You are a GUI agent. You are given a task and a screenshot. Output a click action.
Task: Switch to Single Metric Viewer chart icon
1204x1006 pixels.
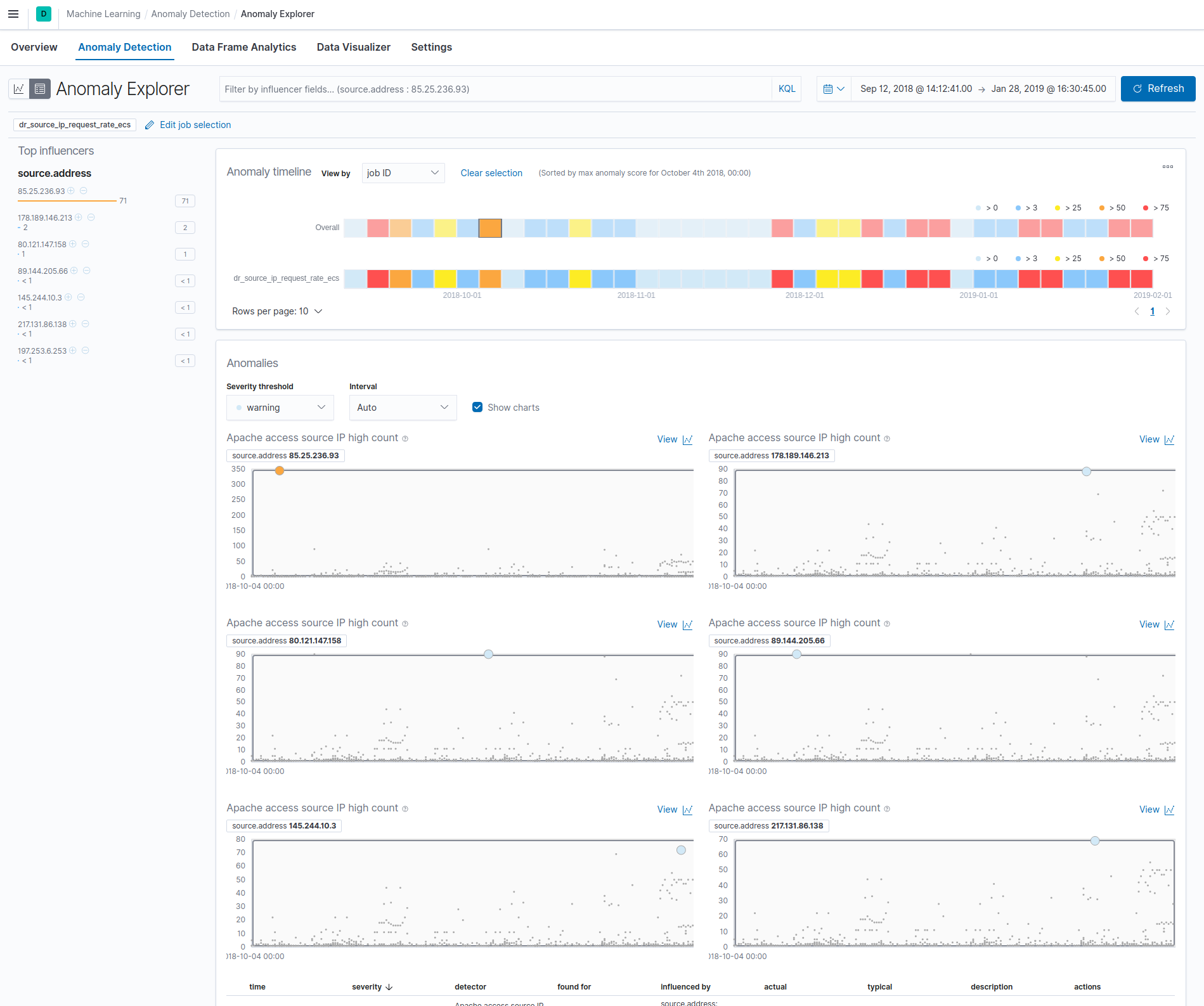tap(19, 89)
